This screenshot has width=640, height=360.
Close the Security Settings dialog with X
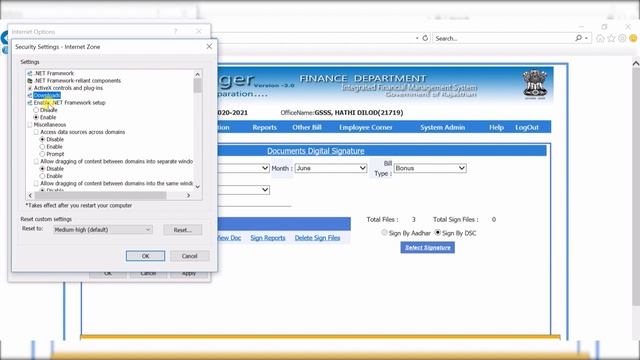[209, 47]
